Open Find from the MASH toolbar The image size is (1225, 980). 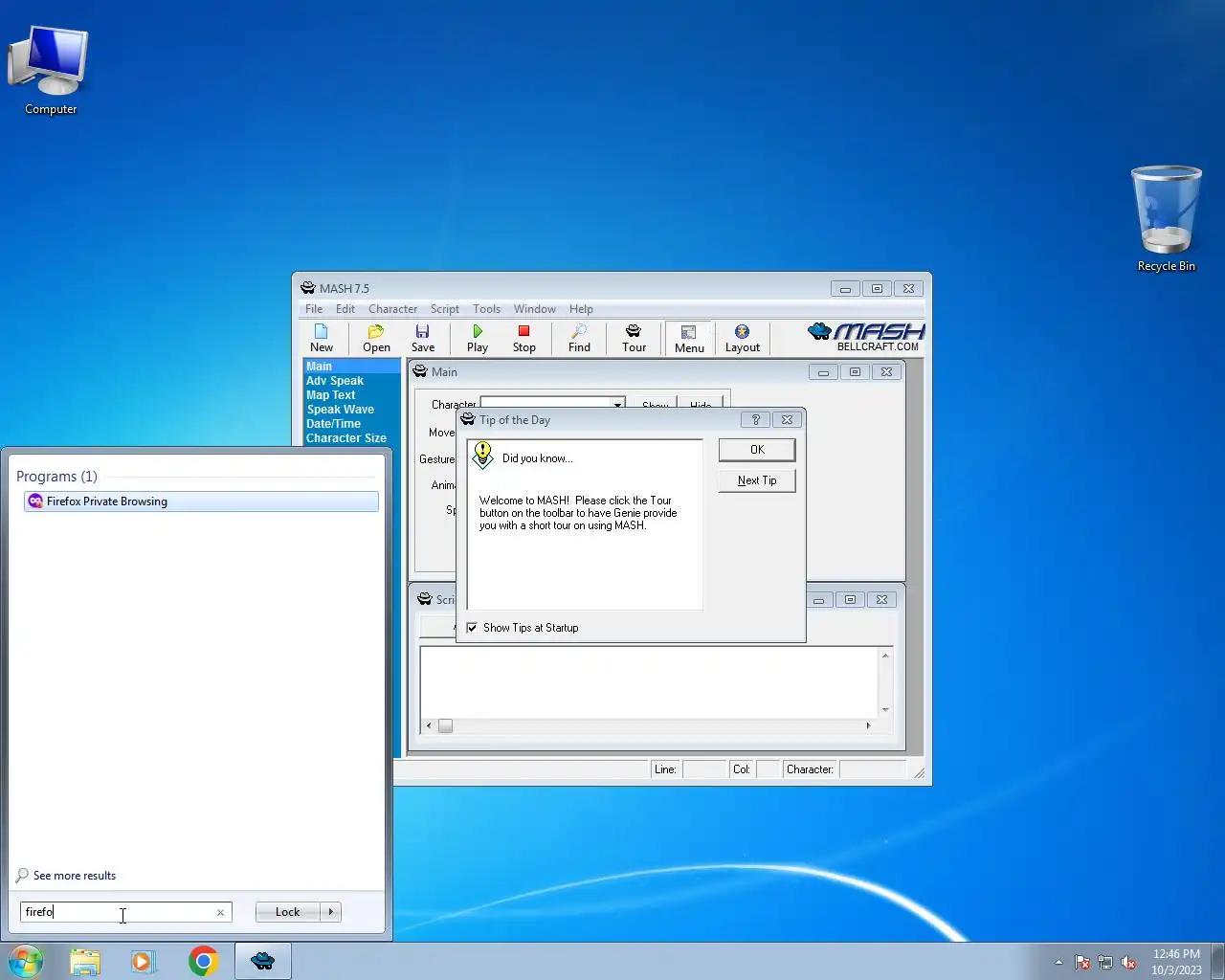pos(579,338)
